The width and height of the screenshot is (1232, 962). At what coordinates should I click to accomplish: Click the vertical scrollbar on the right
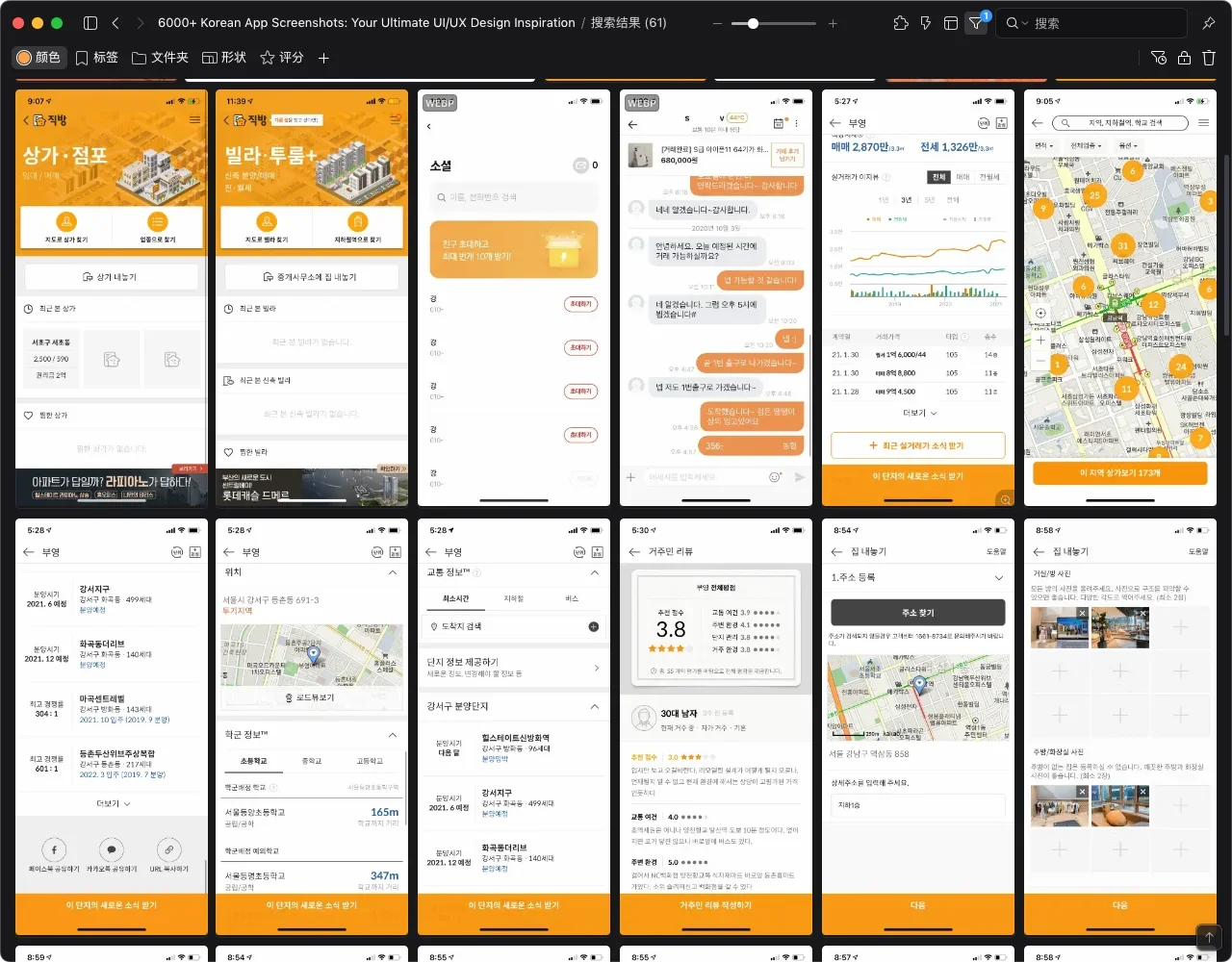click(x=1227, y=245)
